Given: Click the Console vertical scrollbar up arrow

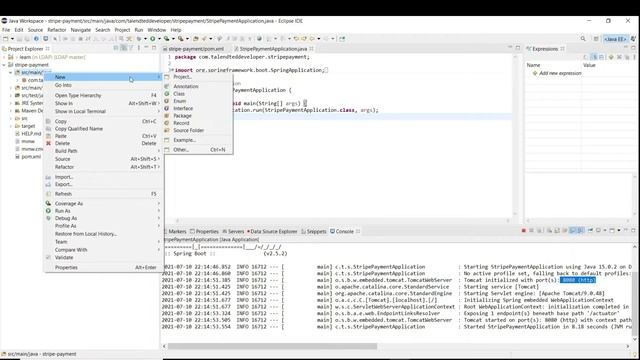Looking at the screenshot, I should [x=635, y=247].
